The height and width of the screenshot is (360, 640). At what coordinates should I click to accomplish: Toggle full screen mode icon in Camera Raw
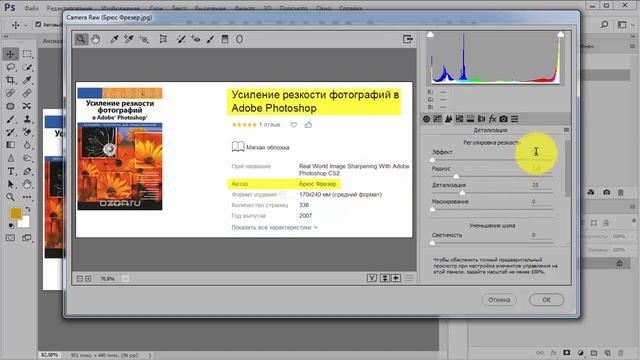[408, 39]
